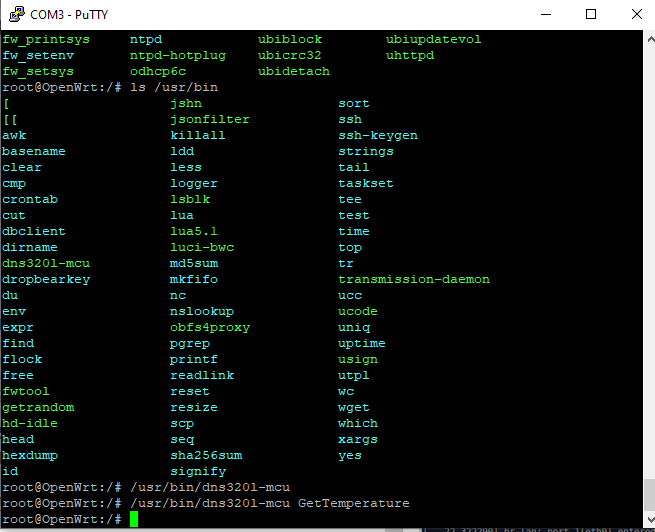The image size is (655, 532).
Task: Close the COM3 PuTTY window
Action: click(637, 14)
